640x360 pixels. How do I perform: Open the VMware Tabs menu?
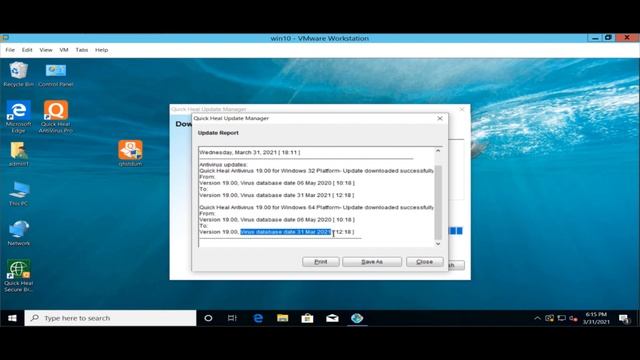click(82, 50)
